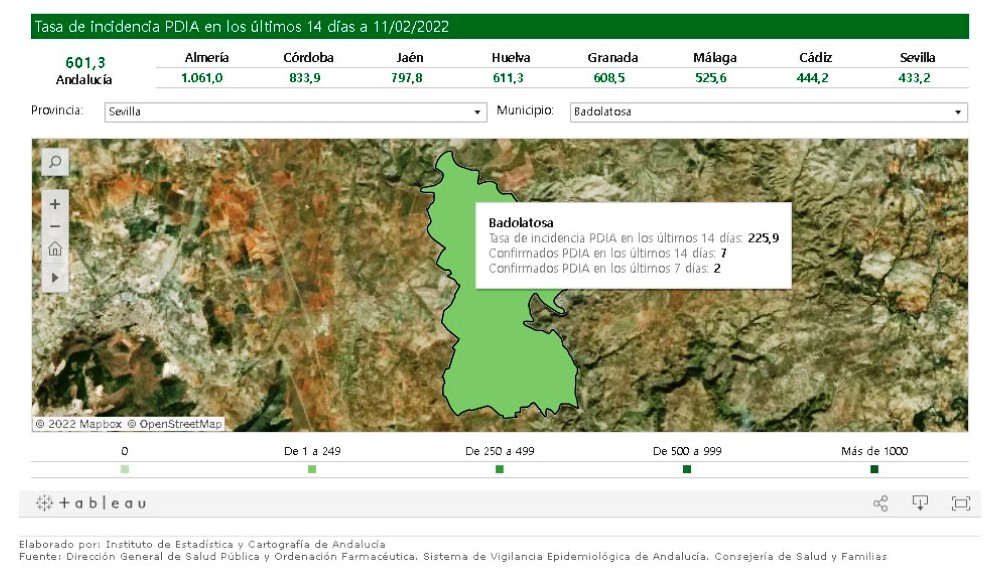The height and width of the screenshot is (579, 990).
Task: Select legend swatch Más de 1000
Action: 874,469
